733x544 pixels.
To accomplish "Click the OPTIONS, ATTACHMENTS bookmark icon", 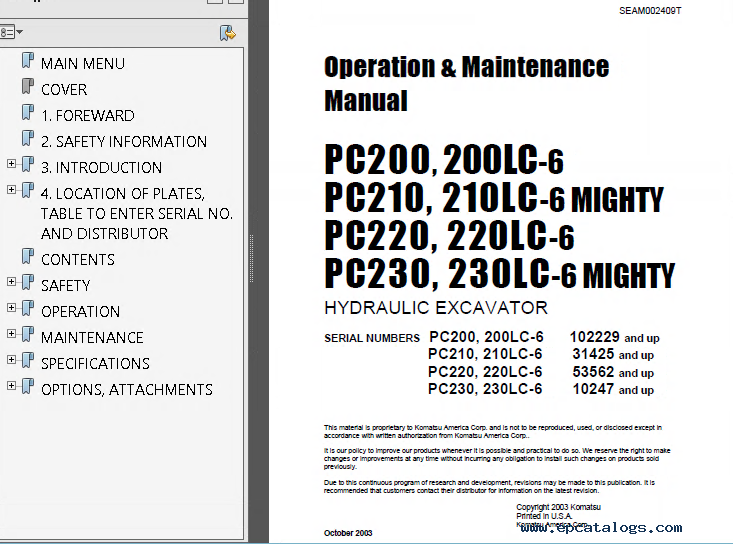I will (28, 387).
